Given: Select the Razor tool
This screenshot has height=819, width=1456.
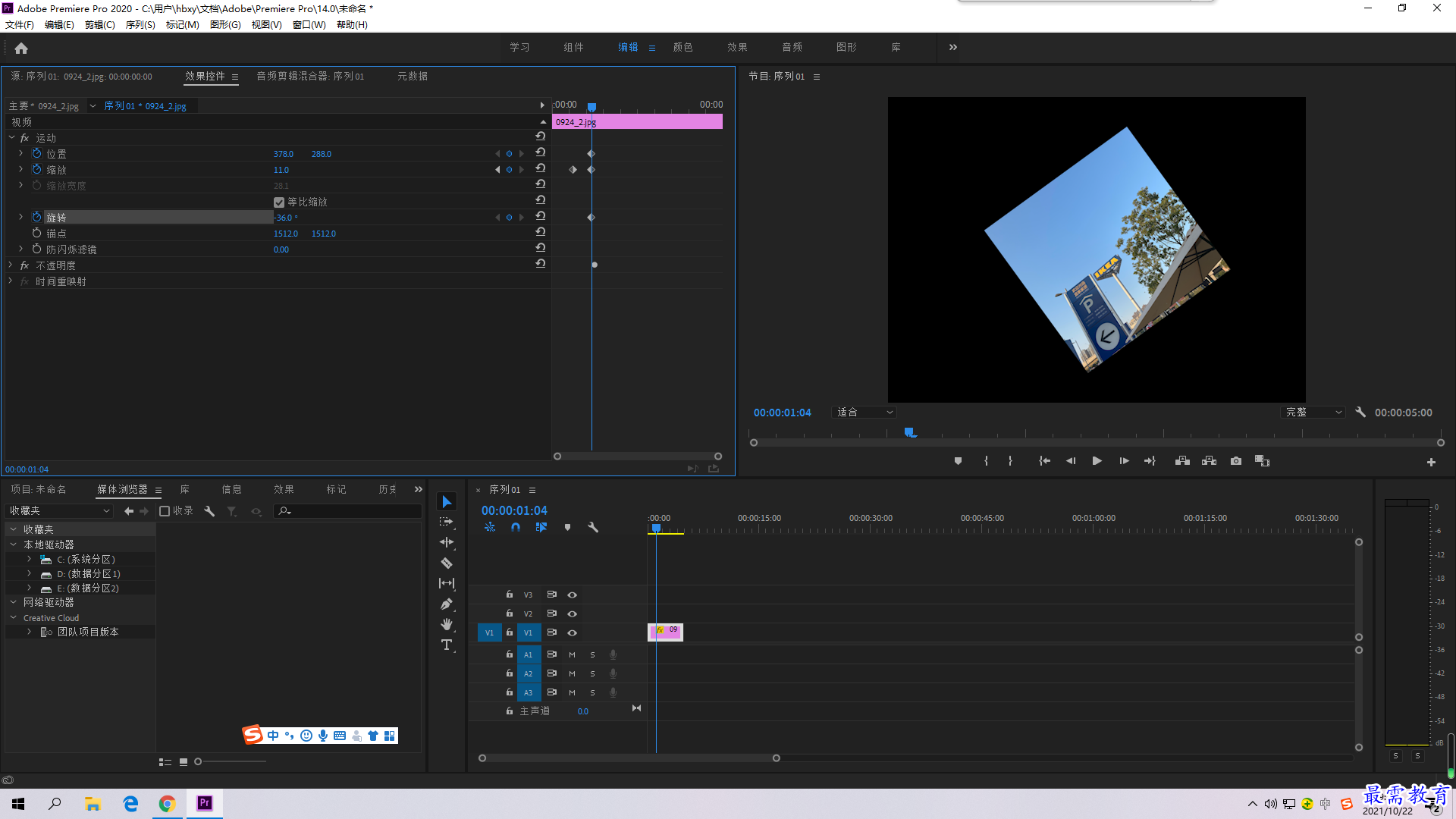Looking at the screenshot, I should (447, 563).
